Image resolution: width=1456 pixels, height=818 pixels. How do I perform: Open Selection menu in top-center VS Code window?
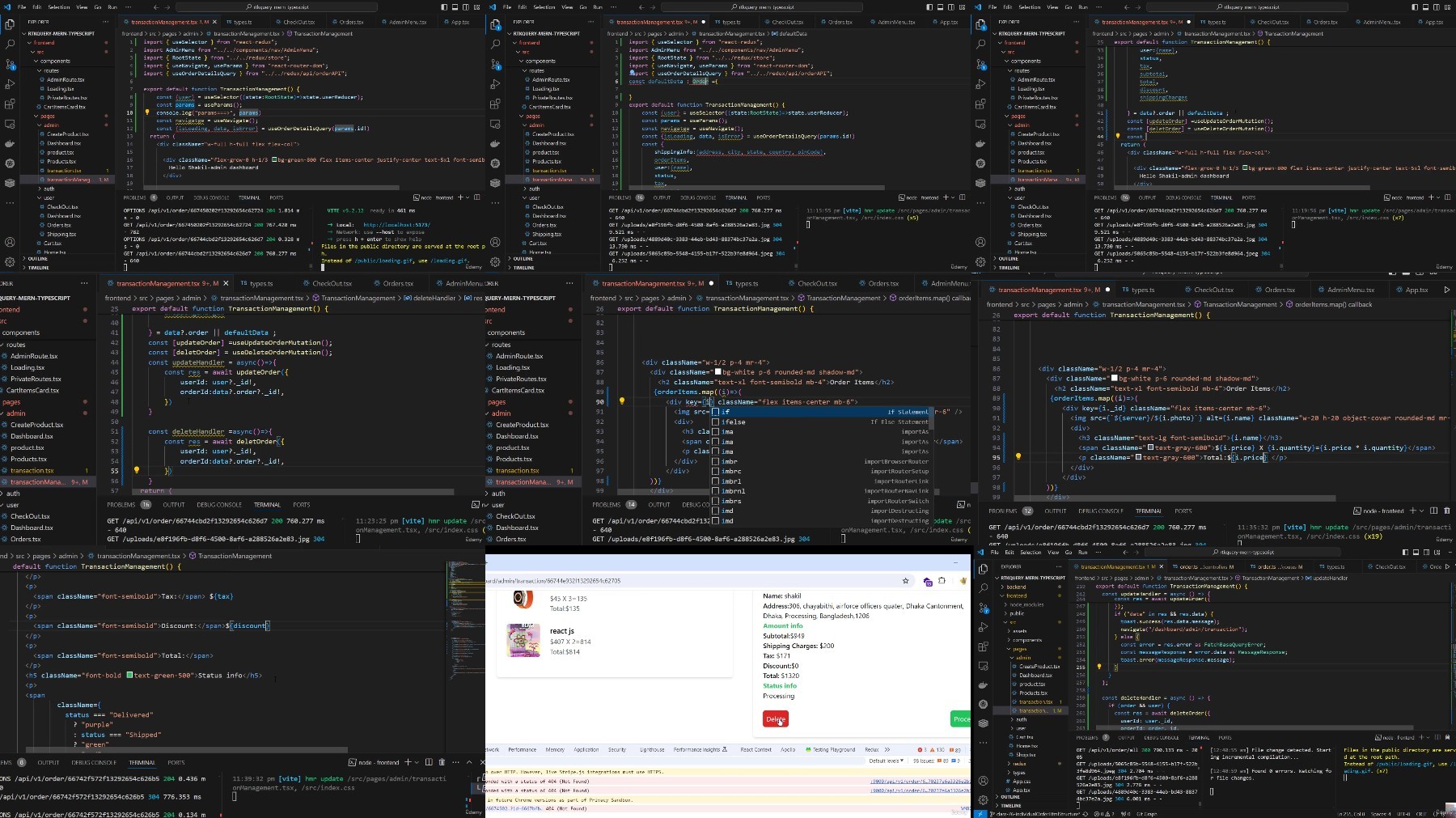pyautogui.click(x=544, y=6)
